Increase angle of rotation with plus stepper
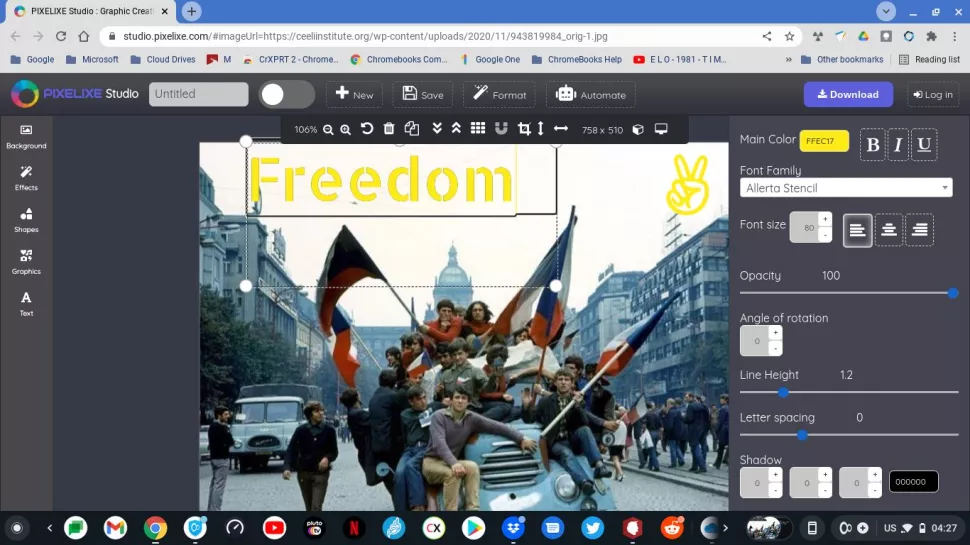Image resolution: width=970 pixels, height=545 pixels. [775, 332]
